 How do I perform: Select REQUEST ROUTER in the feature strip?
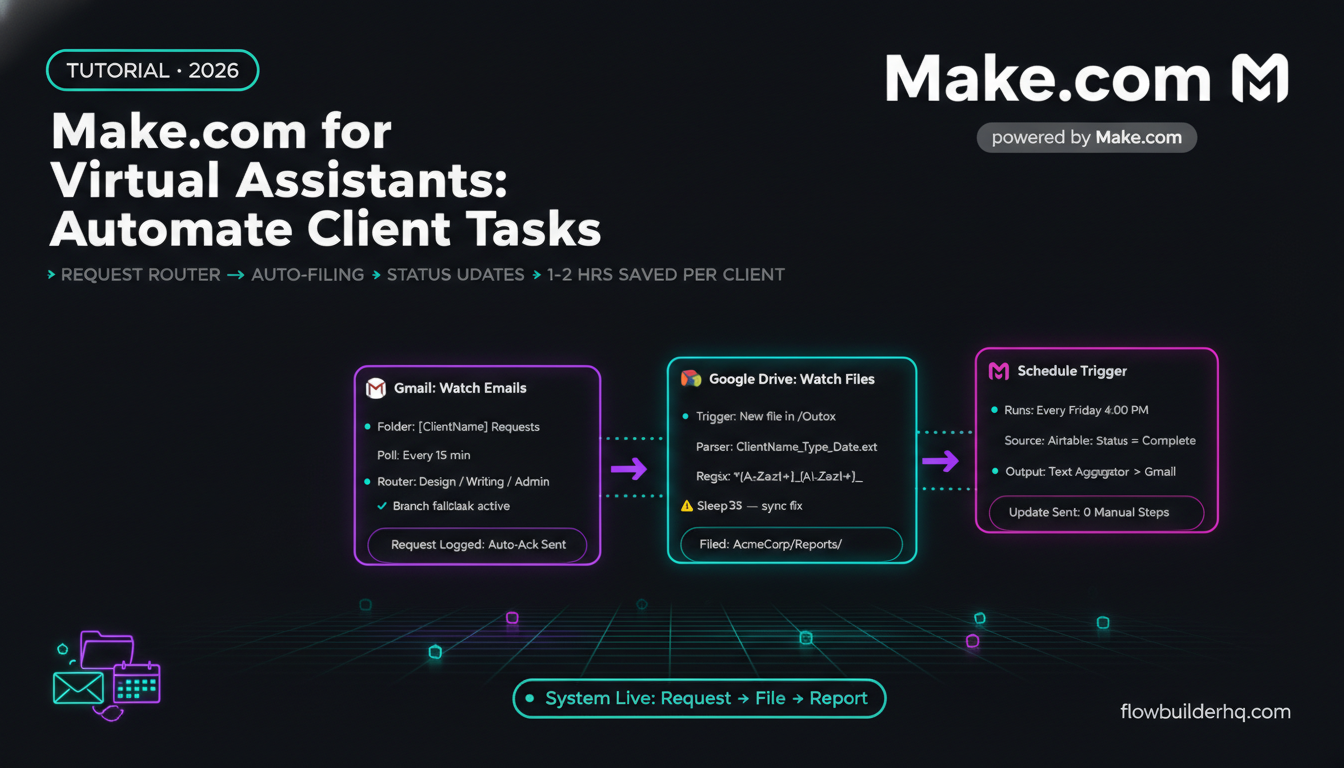141,274
